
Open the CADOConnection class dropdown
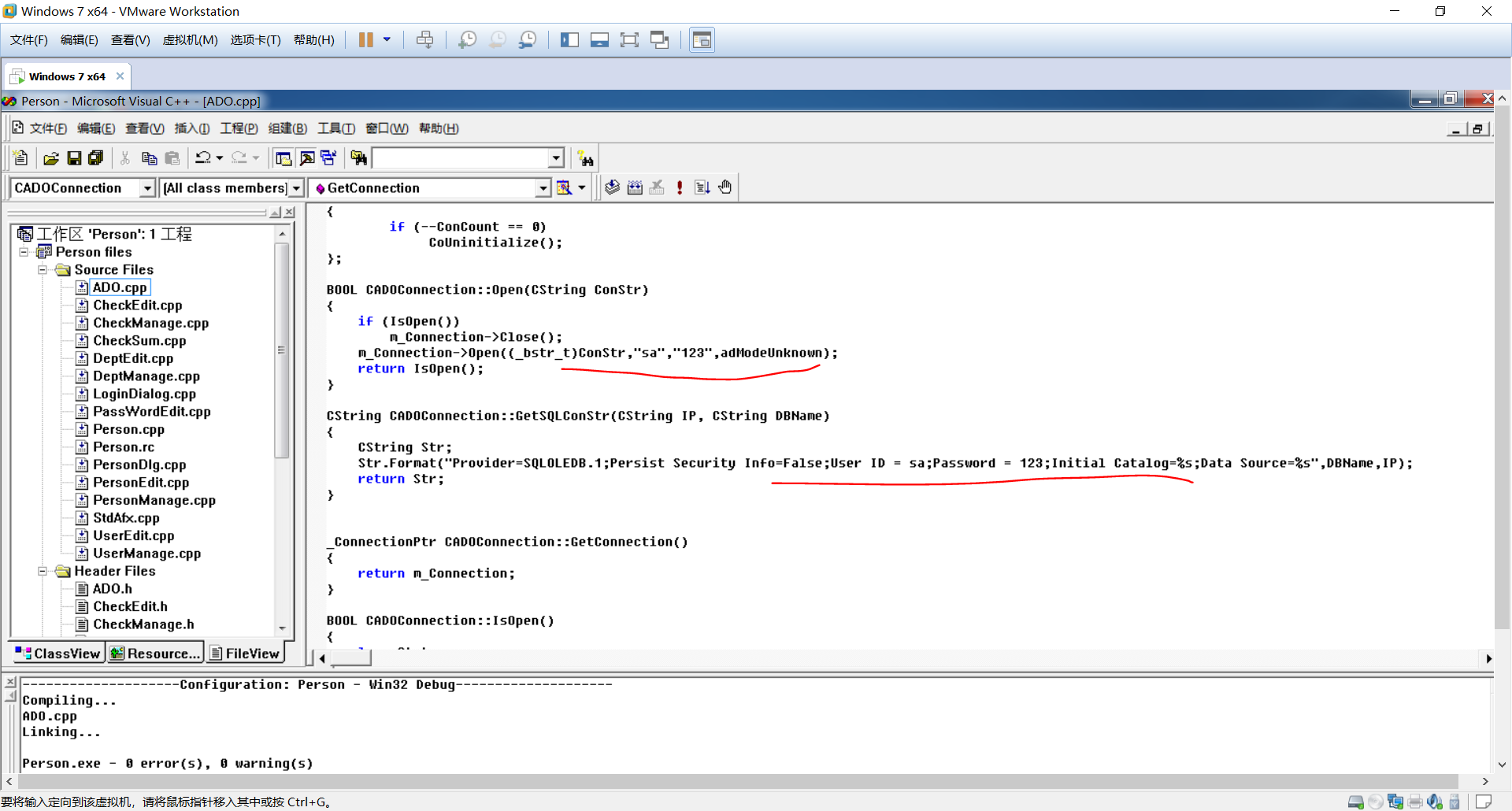coord(147,188)
